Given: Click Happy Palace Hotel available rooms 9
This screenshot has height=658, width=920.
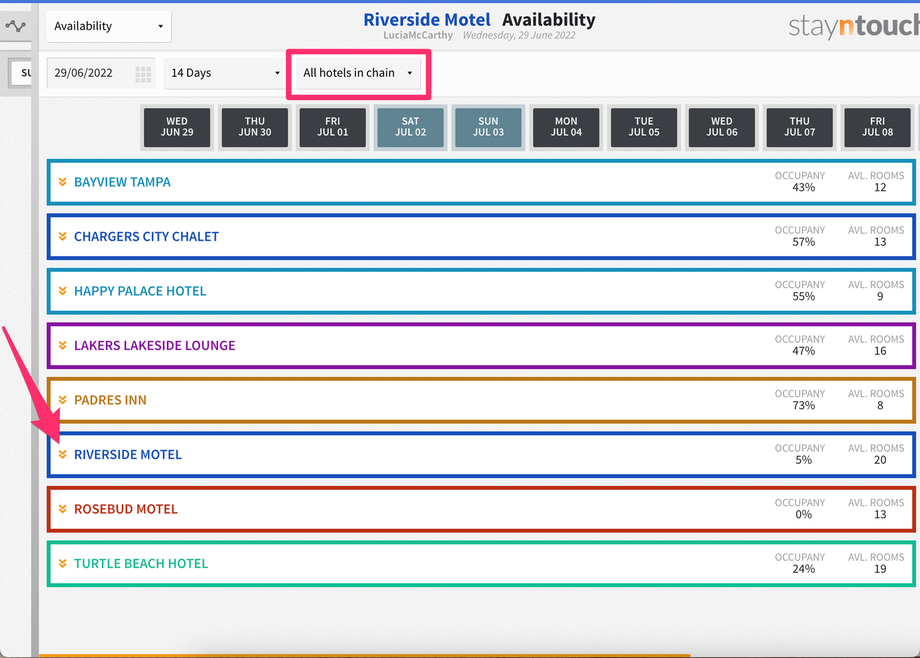Looking at the screenshot, I should point(880,296).
